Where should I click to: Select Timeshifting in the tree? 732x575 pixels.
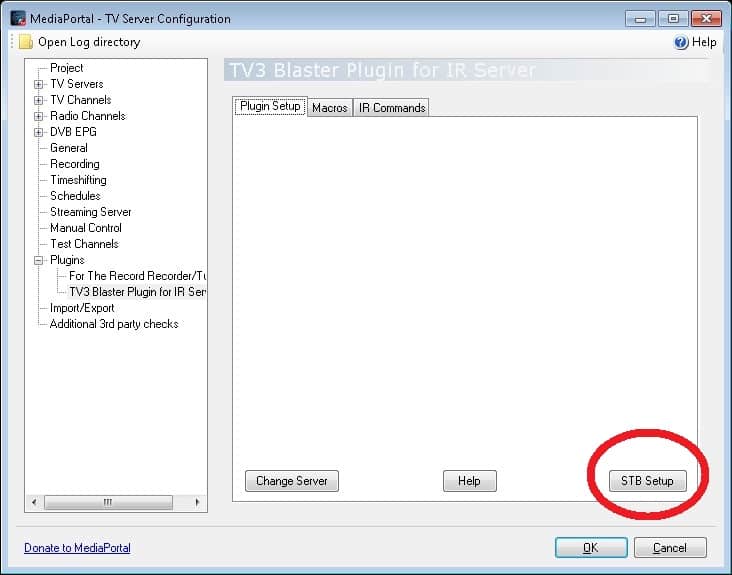78,180
